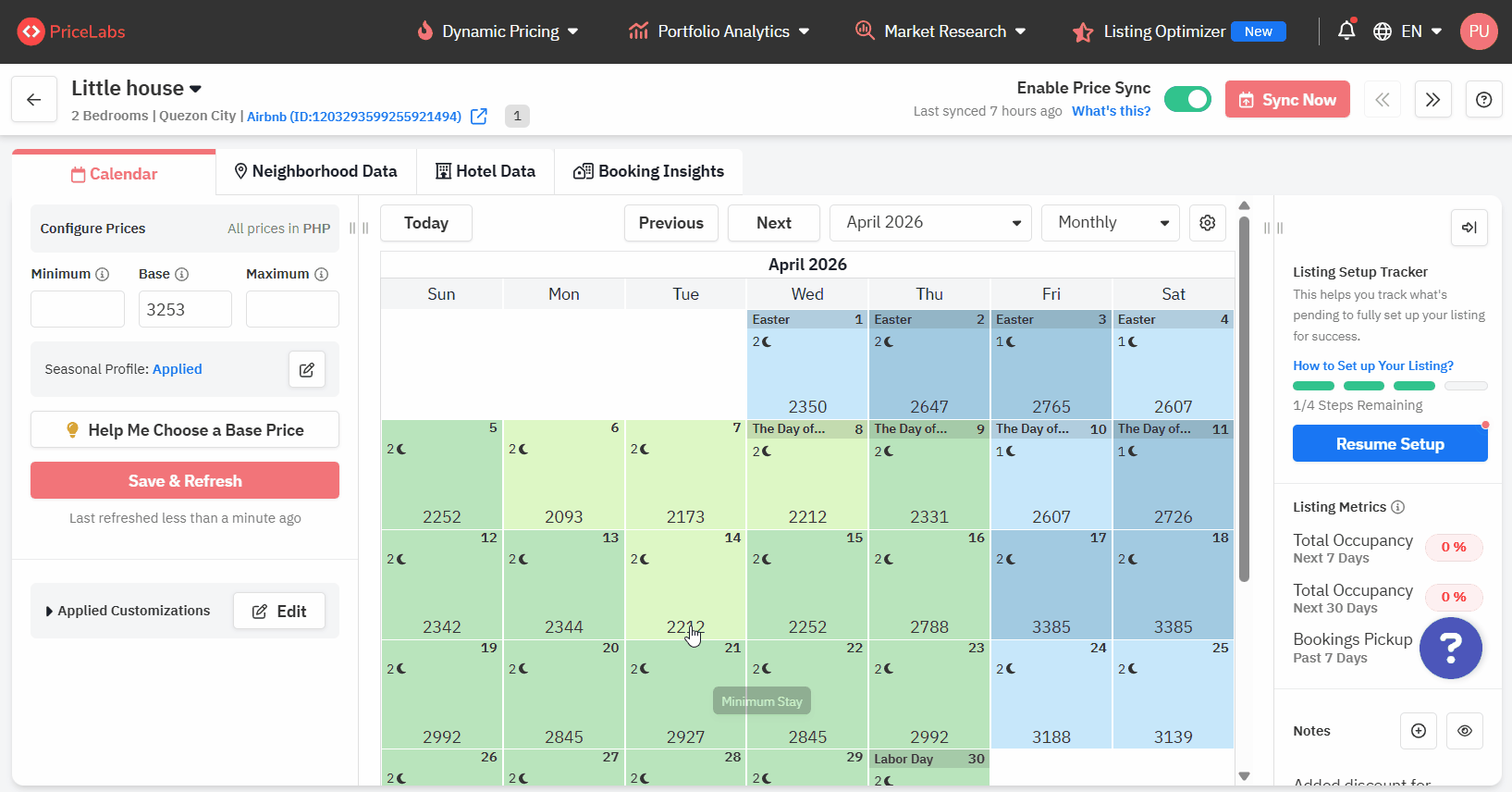Click the back arrow button

(34, 100)
